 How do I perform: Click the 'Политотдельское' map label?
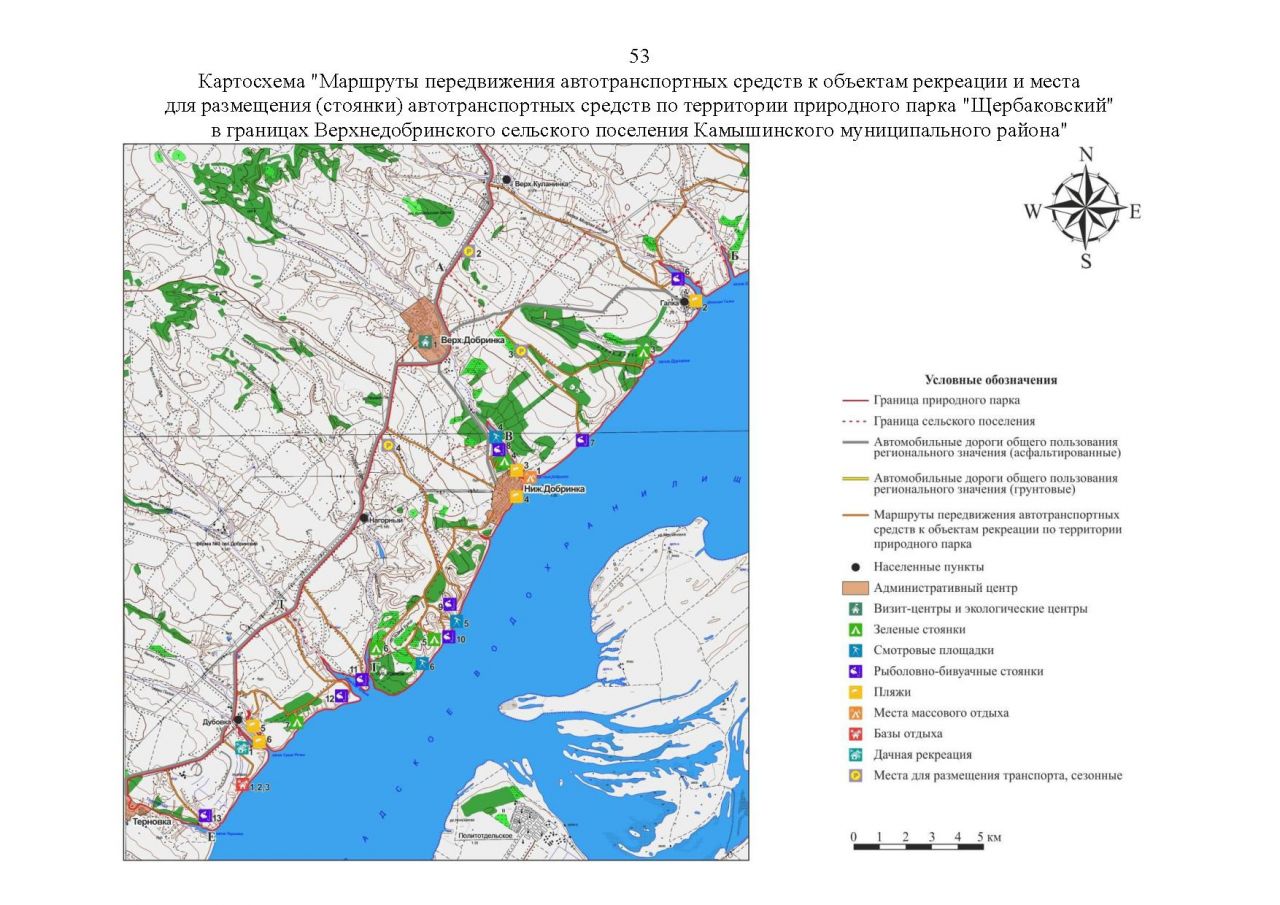(x=484, y=837)
